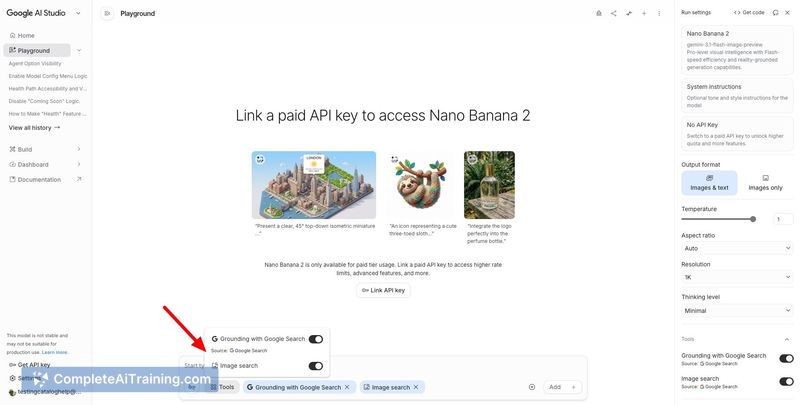Click View all history link
Image resolution: width=800 pixels, height=405 pixels.
pyautogui.click(x=34, y=128)
